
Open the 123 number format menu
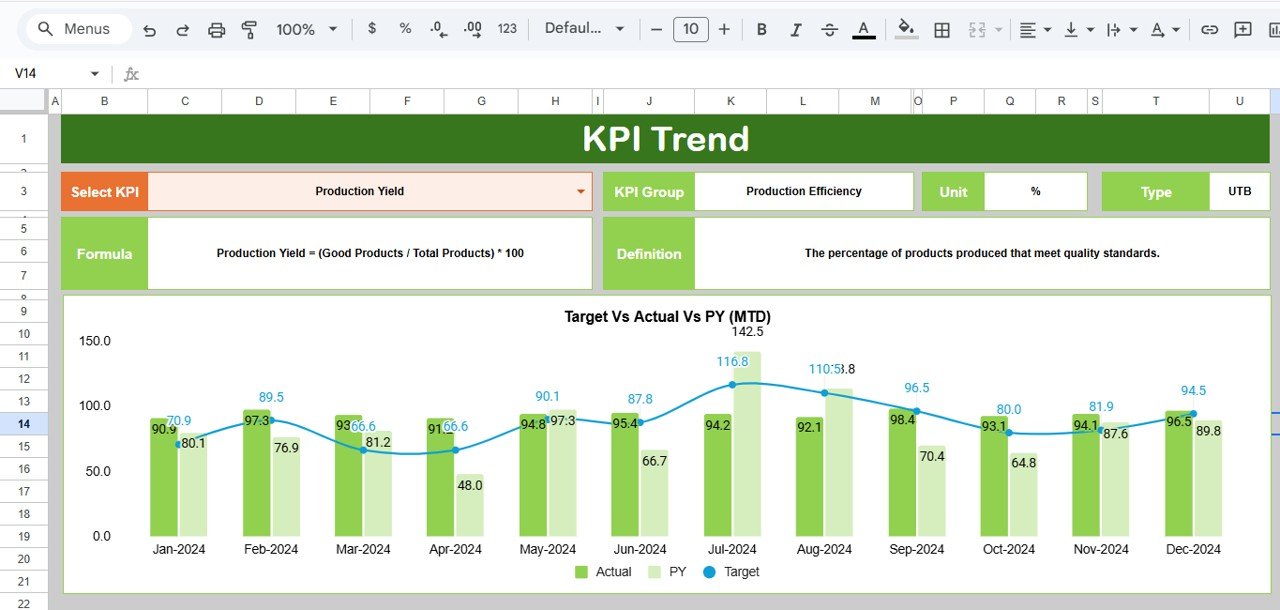point(507,29)
